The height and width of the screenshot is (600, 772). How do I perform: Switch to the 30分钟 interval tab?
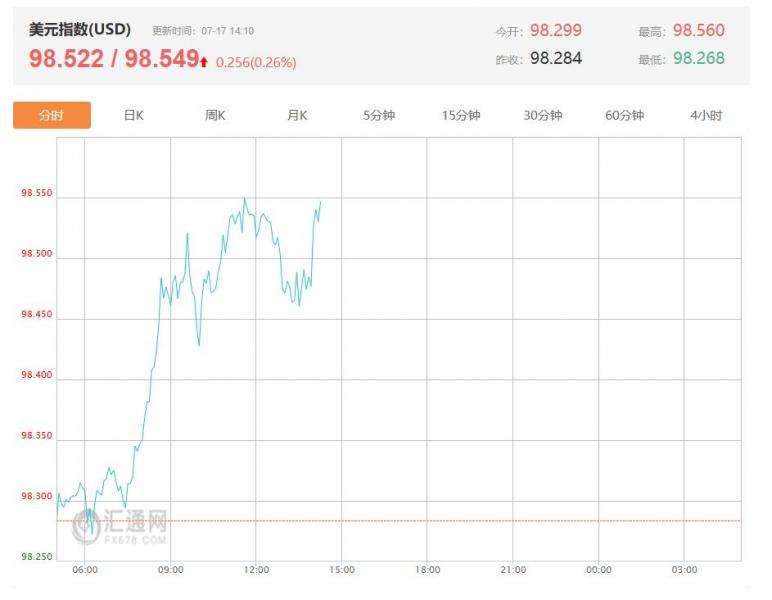click(543, 116)
